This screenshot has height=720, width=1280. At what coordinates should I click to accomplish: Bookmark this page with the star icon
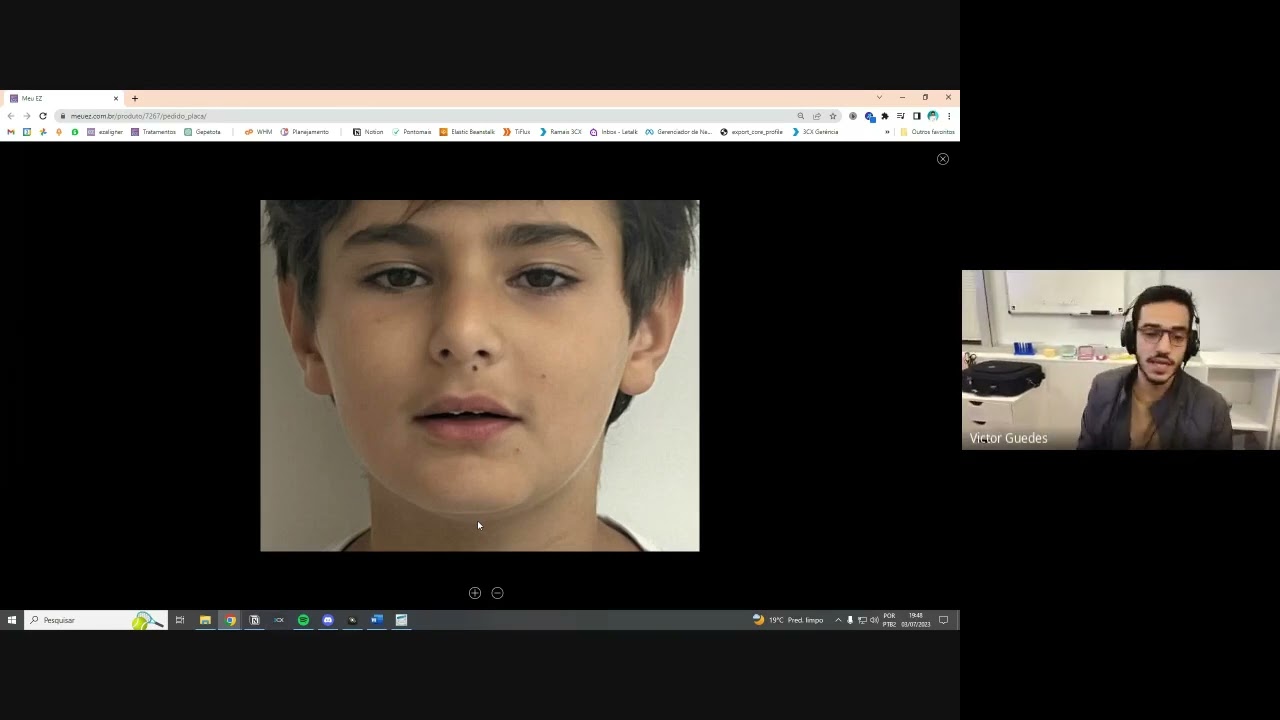832,116
